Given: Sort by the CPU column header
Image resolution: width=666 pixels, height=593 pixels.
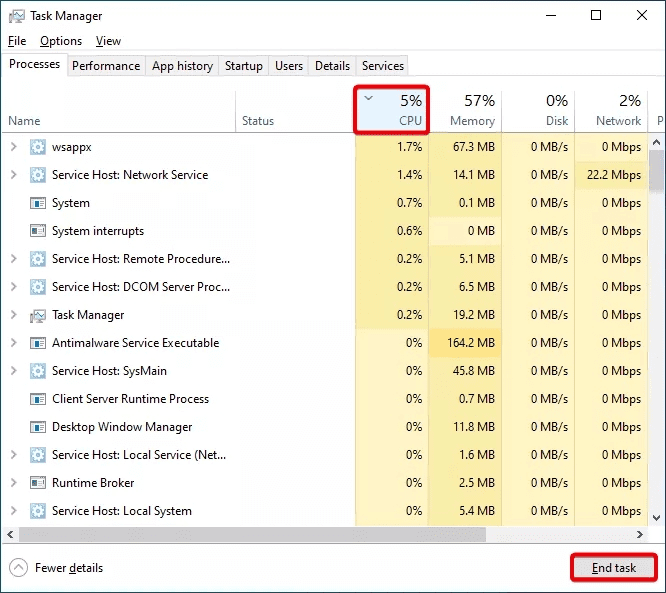Looking at the screenshot, I should pyautogui.click(x=392, y=110).
